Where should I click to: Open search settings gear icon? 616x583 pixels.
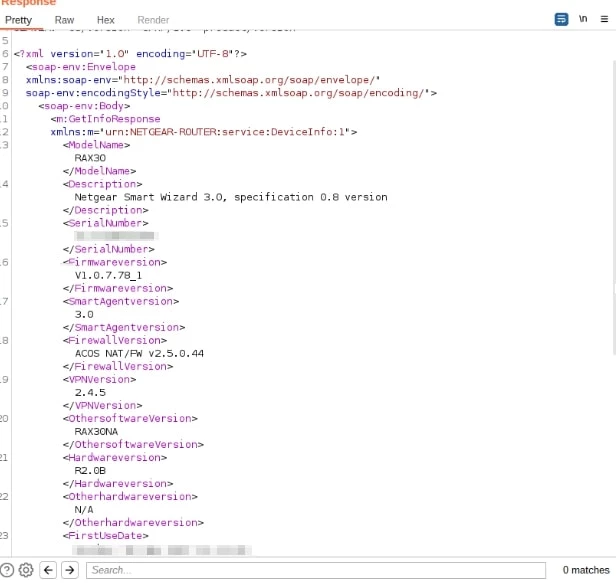pyautogui.click(x=26, y=570)
